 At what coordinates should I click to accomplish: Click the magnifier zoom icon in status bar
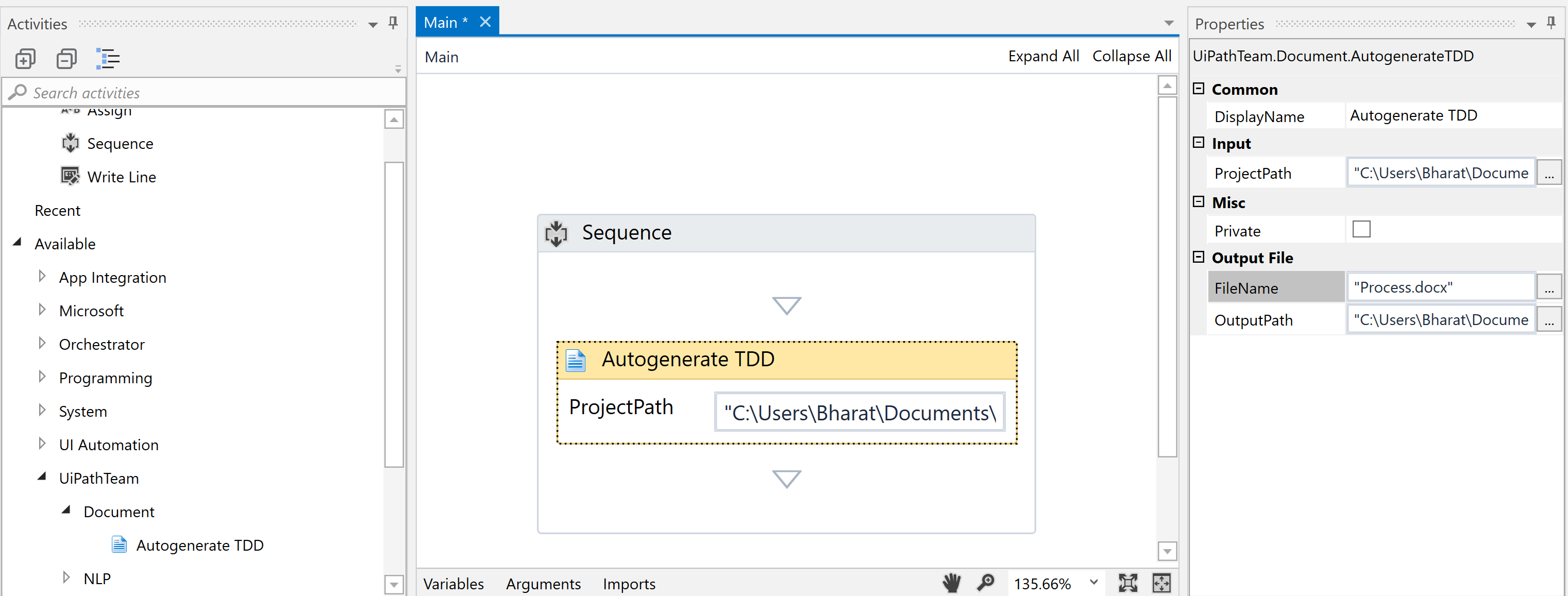click(986, 583)
